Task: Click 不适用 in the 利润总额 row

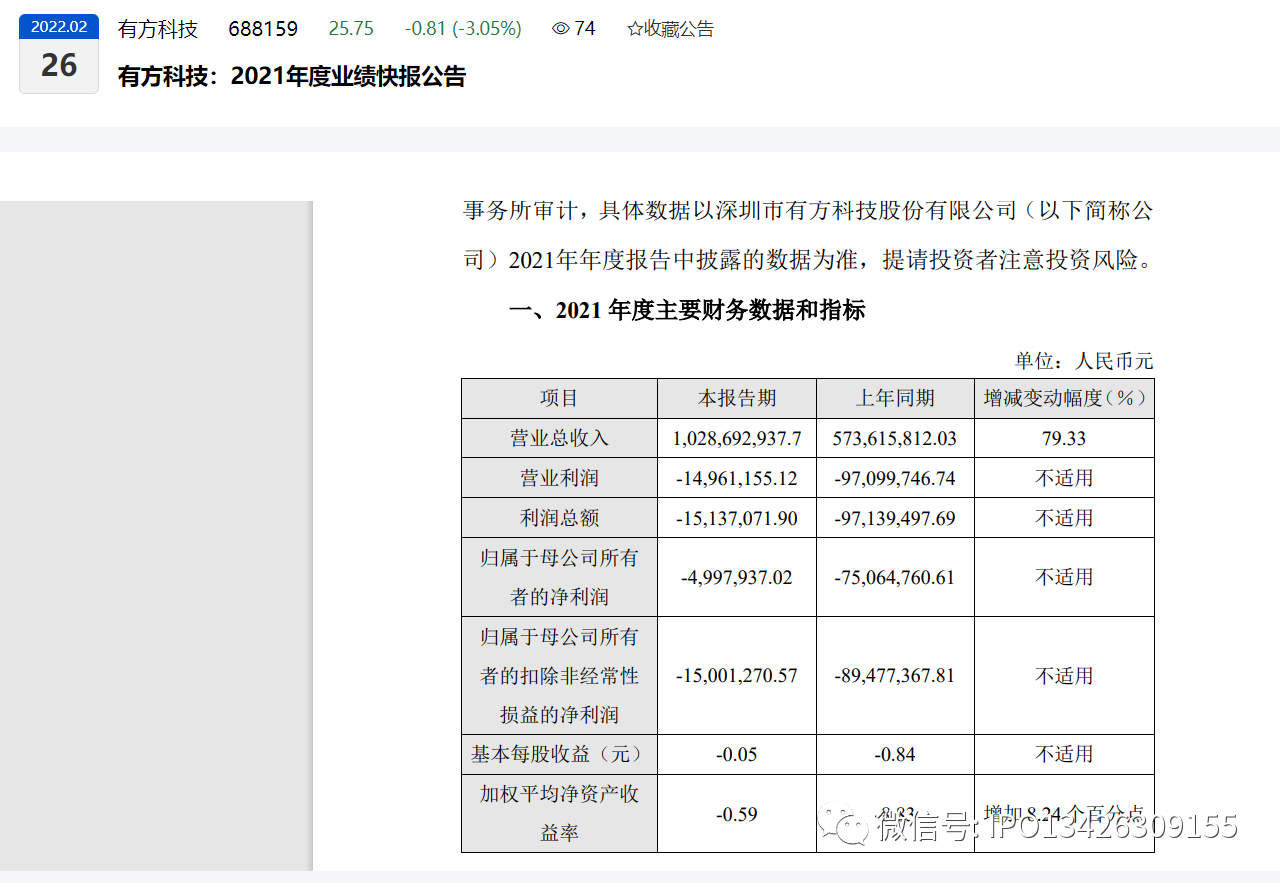Action: click(1064, 518)
